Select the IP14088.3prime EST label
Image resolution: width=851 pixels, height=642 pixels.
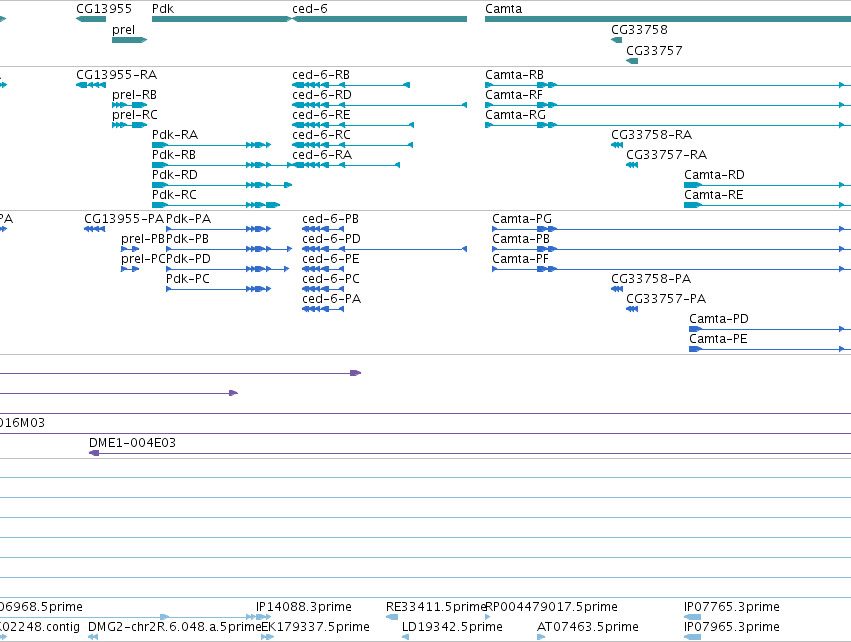pos(303,607)
